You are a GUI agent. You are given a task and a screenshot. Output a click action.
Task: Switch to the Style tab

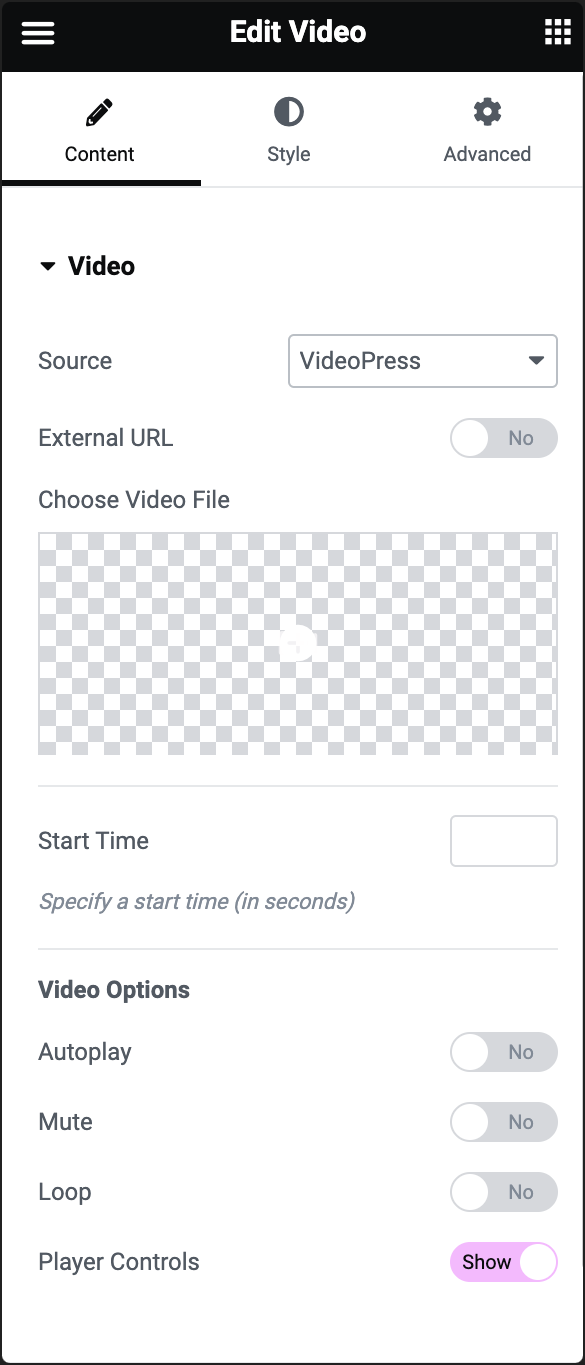(x=288, y=130)
